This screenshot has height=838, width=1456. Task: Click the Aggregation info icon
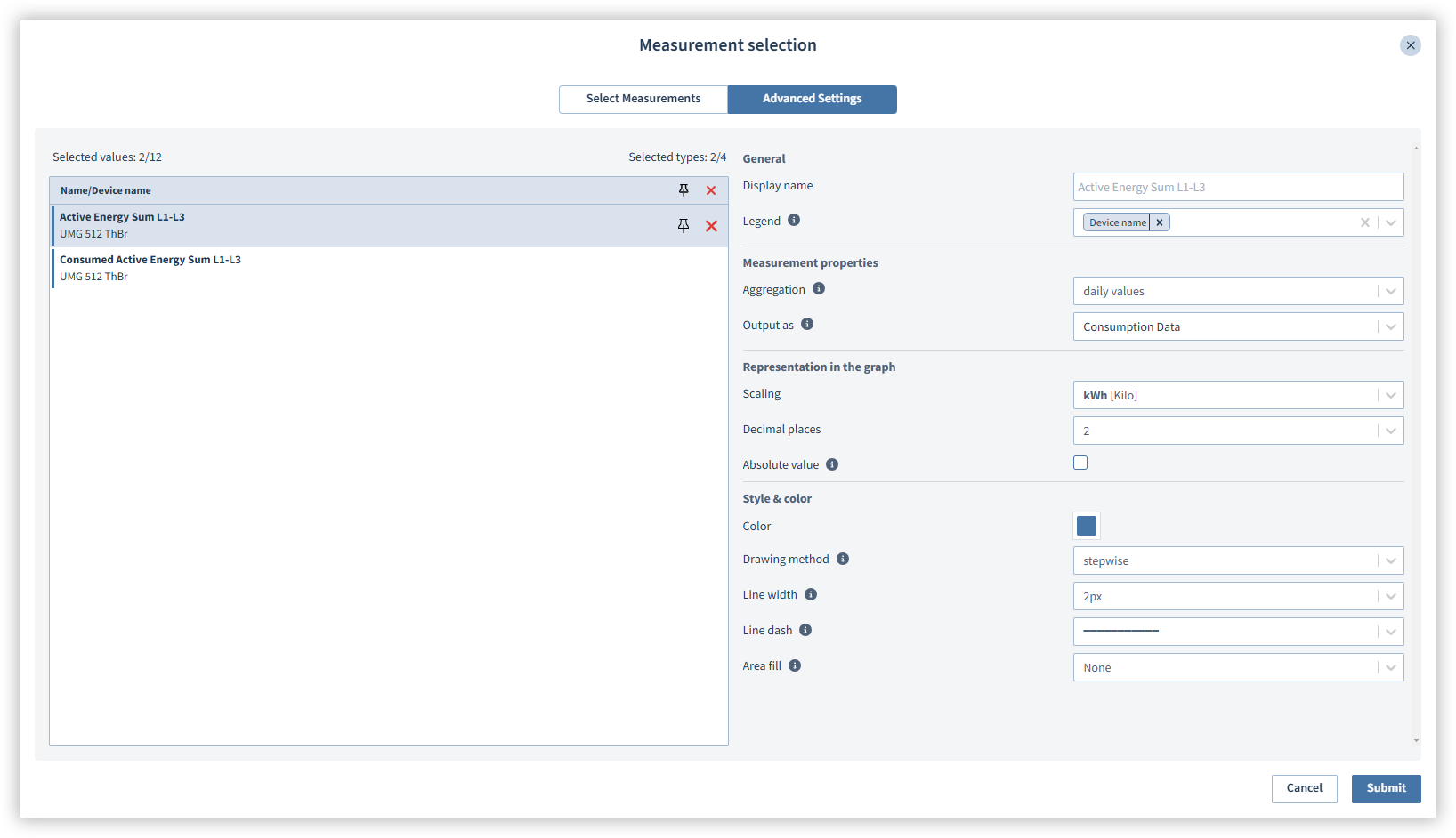coord(819,288)
